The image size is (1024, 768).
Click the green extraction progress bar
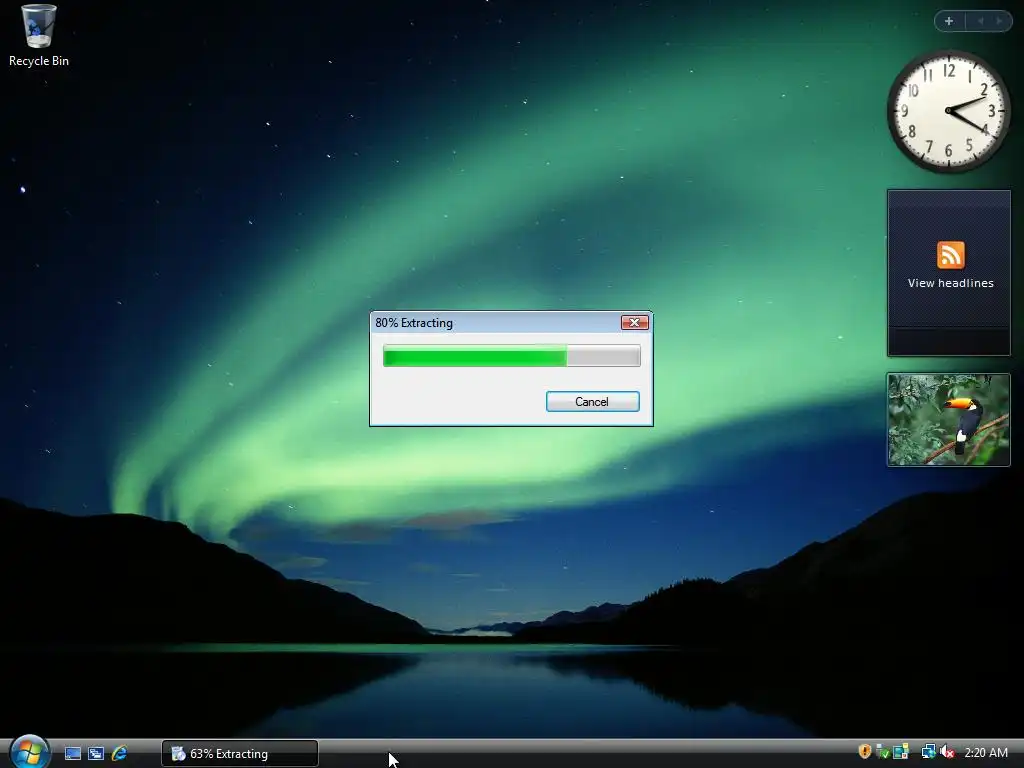(x=511, y=356)
